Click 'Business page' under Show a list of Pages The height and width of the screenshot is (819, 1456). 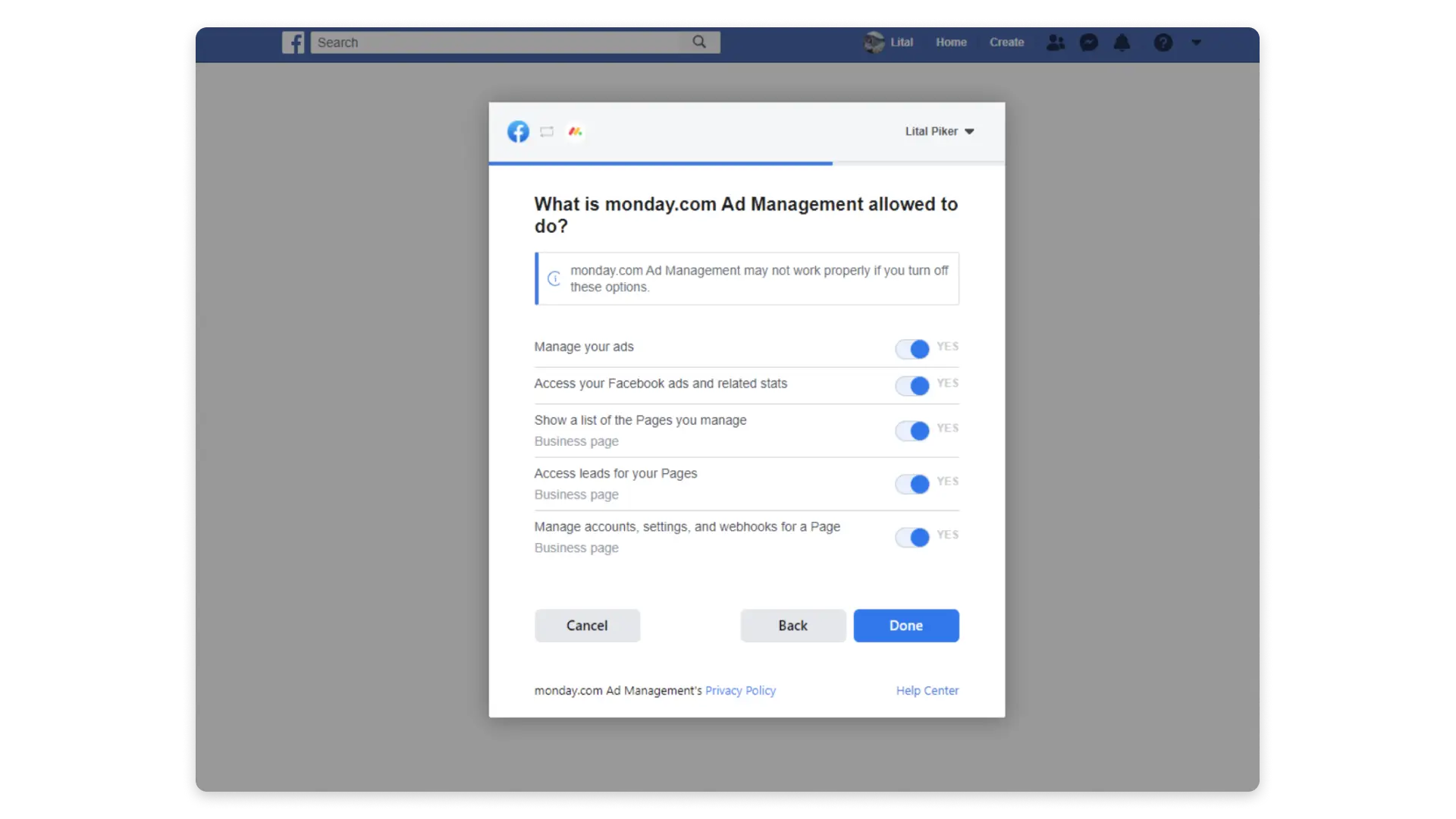pyautogui.click(x=576, y=441)
